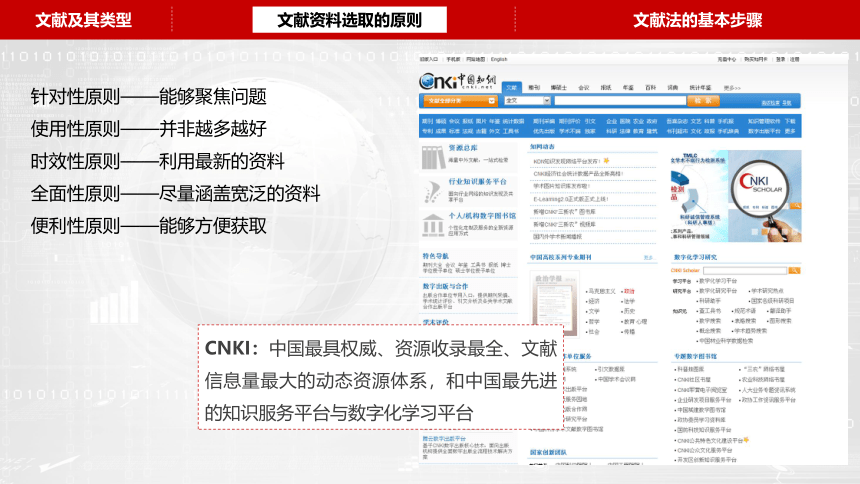Viewport: 860px width, 484px height.
Task: Click the 时效性原则 bullet text
Action: pos(157,161)
